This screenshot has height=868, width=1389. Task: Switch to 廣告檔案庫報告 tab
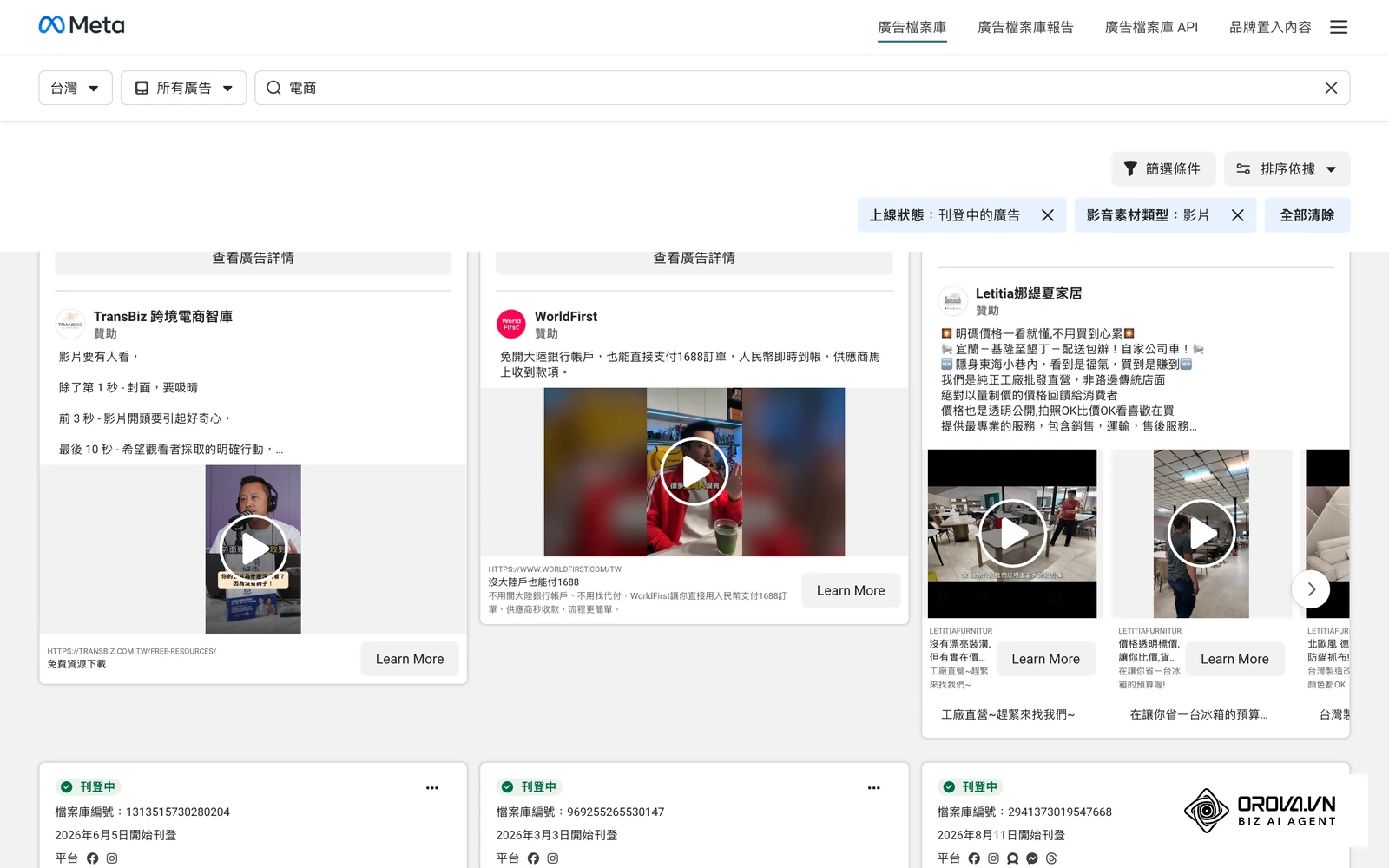click(1025, 27)
